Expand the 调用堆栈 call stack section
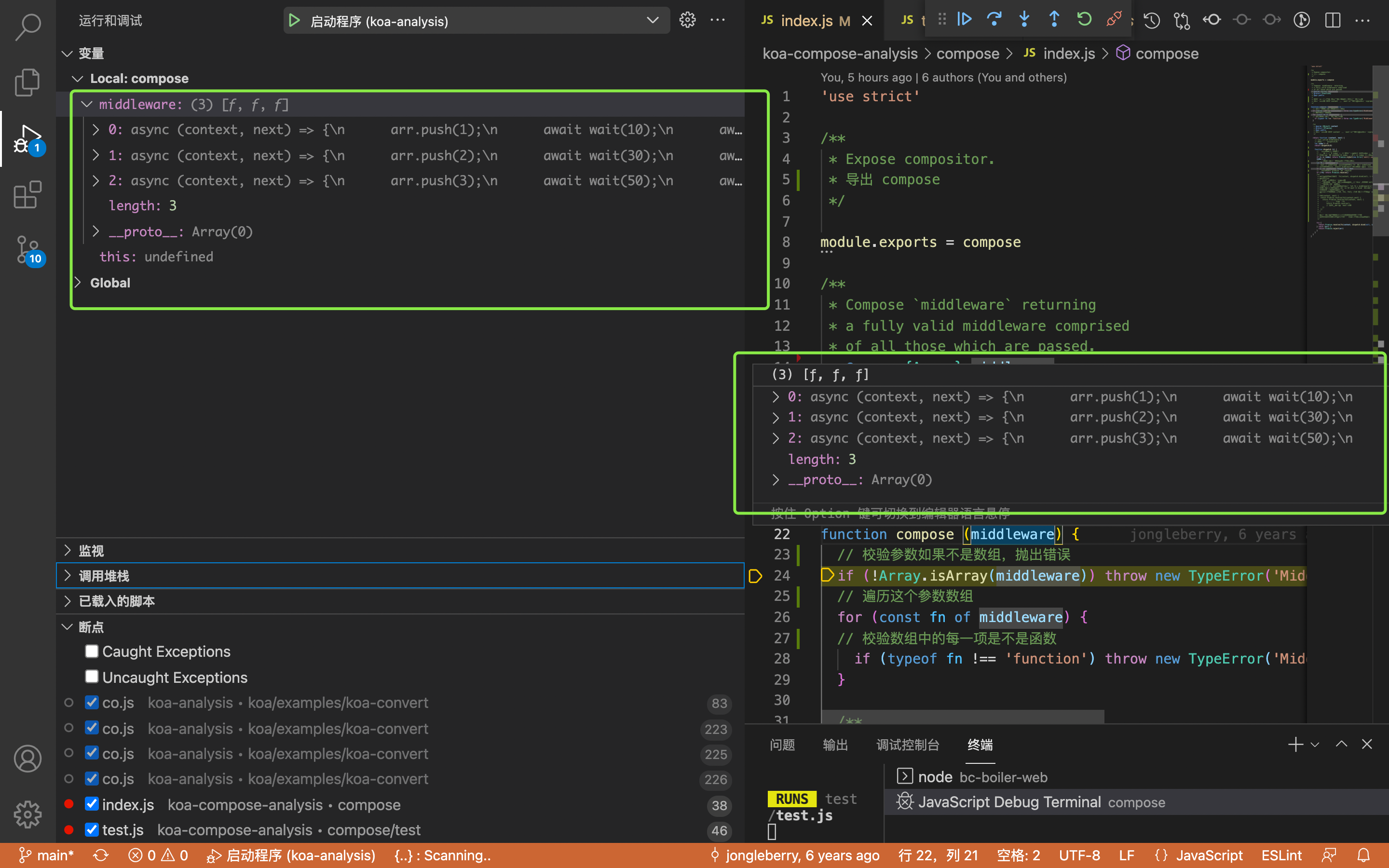 coord(67,575)
